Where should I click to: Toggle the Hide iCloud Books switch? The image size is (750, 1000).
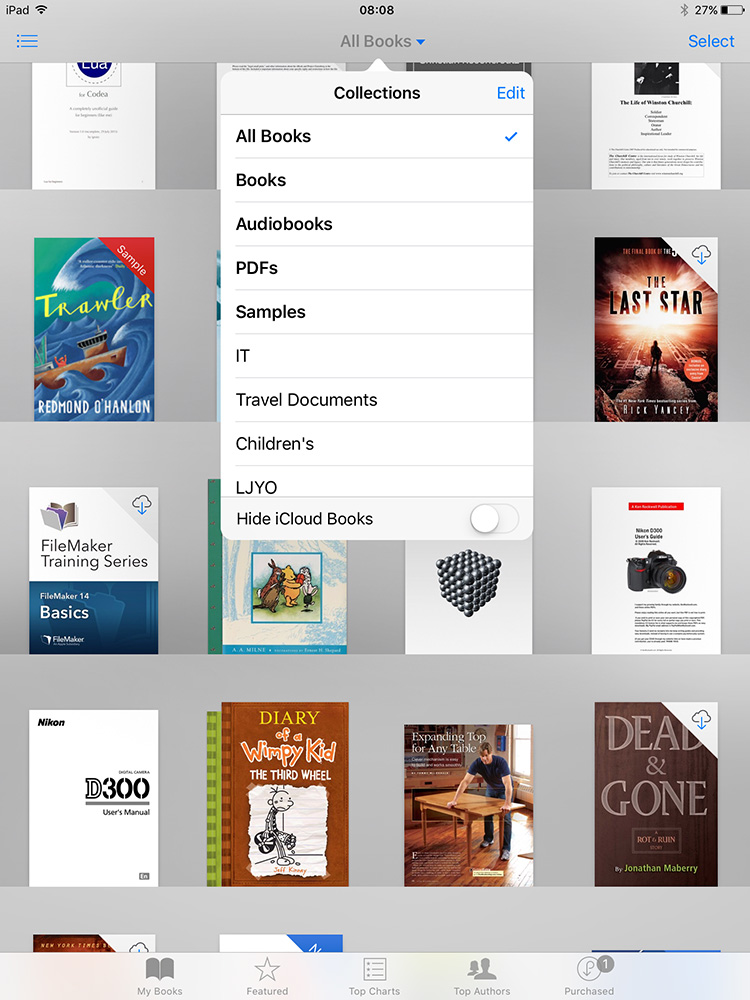click(494, 519)
